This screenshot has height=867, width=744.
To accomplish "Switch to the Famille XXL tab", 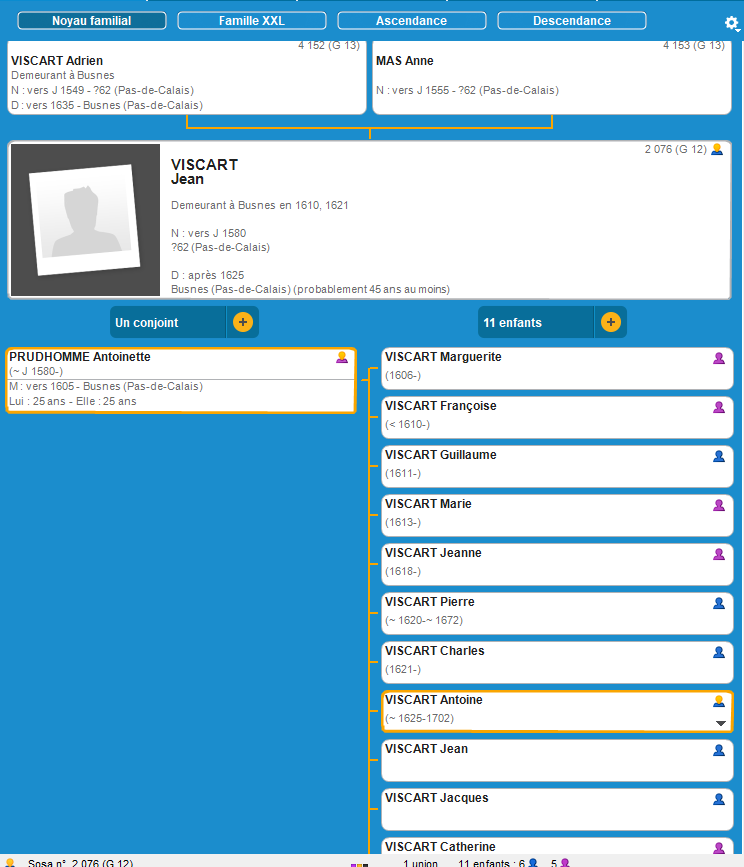I will [x=251, y=21].
